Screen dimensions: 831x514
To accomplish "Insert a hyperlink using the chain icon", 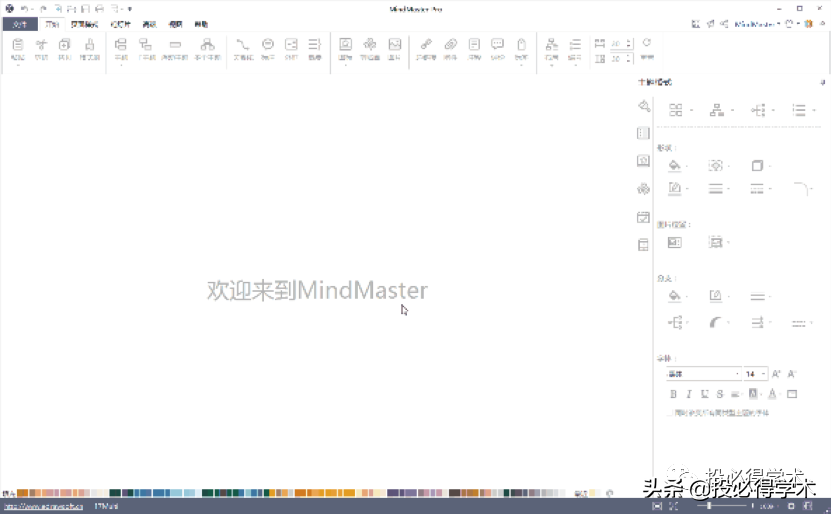I will click(425, 46).
